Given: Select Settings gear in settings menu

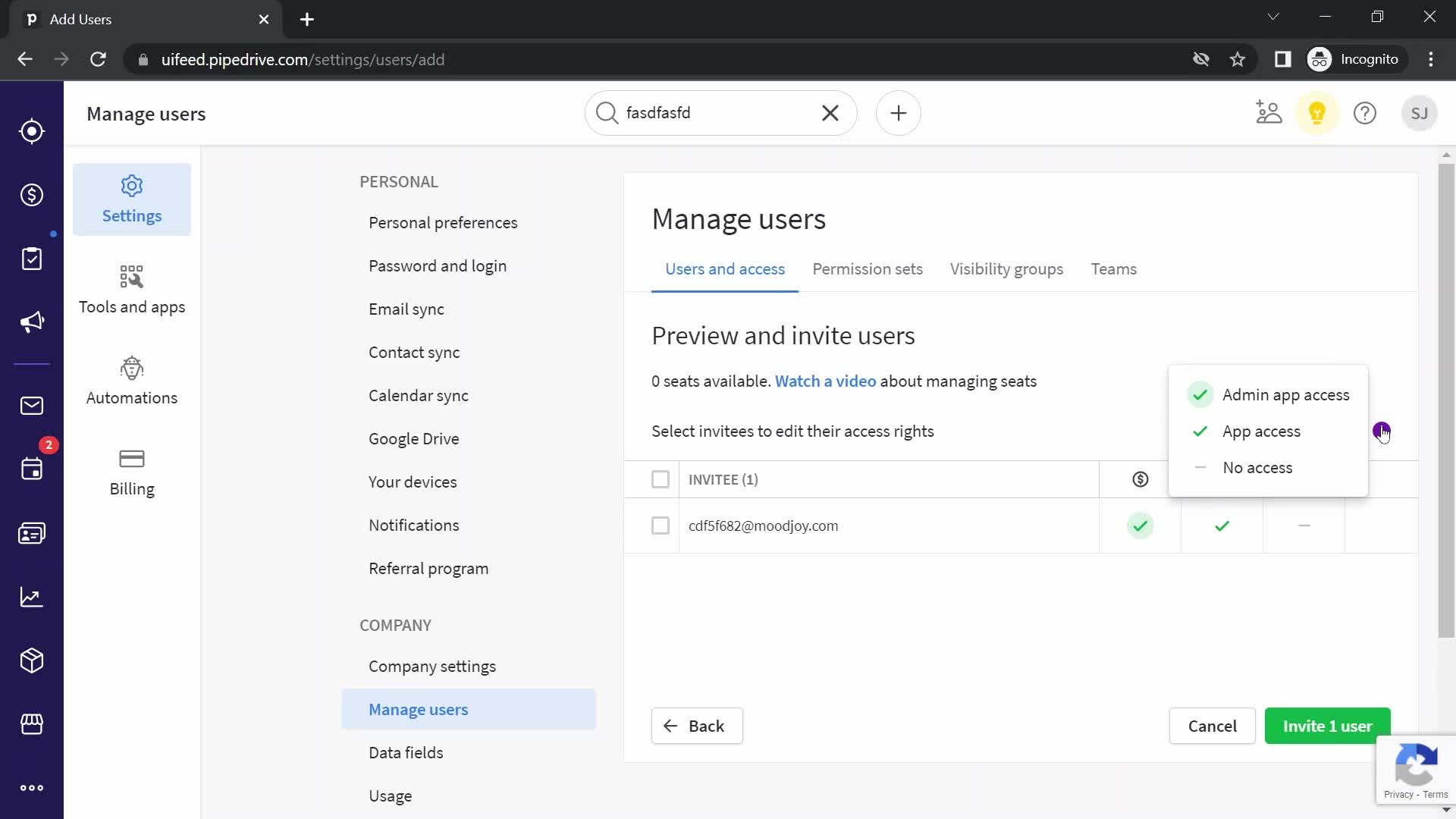Looking at the screenshot, I should [x=132, y=199].
